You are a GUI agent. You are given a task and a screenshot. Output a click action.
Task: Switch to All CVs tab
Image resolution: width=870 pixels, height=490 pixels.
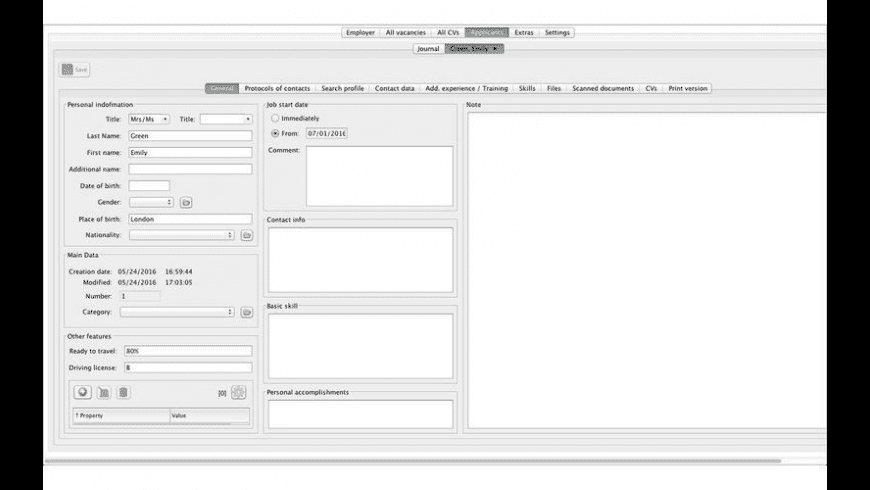448,33
